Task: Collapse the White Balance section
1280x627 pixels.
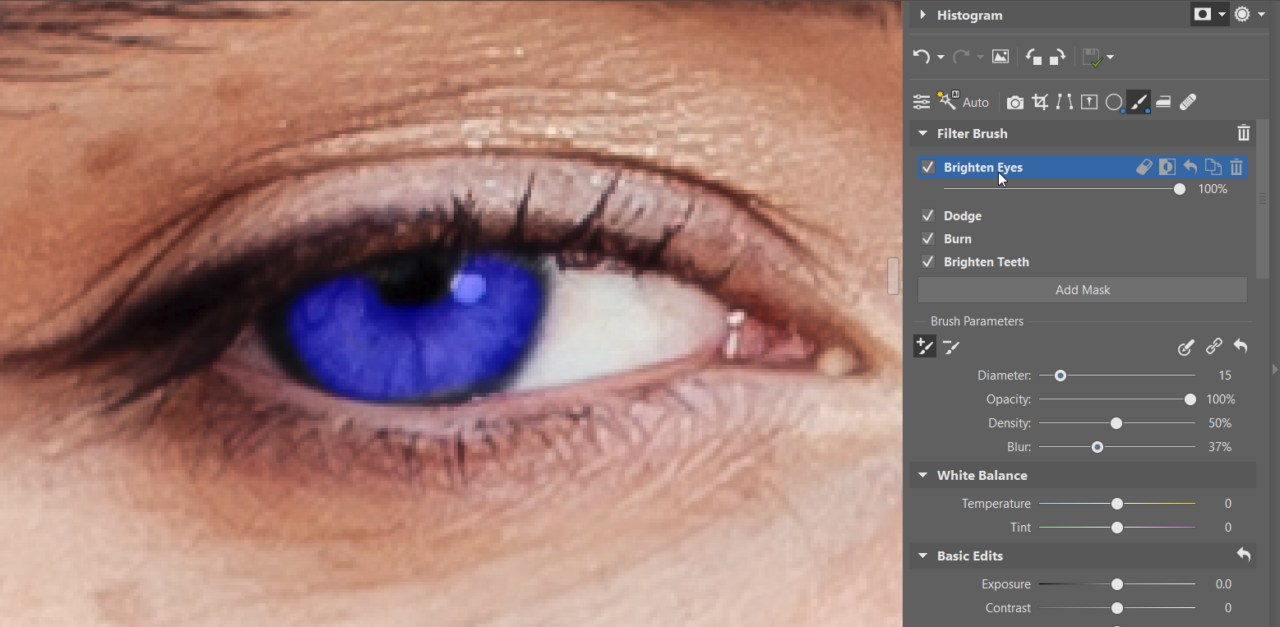Action: (922, 475)
